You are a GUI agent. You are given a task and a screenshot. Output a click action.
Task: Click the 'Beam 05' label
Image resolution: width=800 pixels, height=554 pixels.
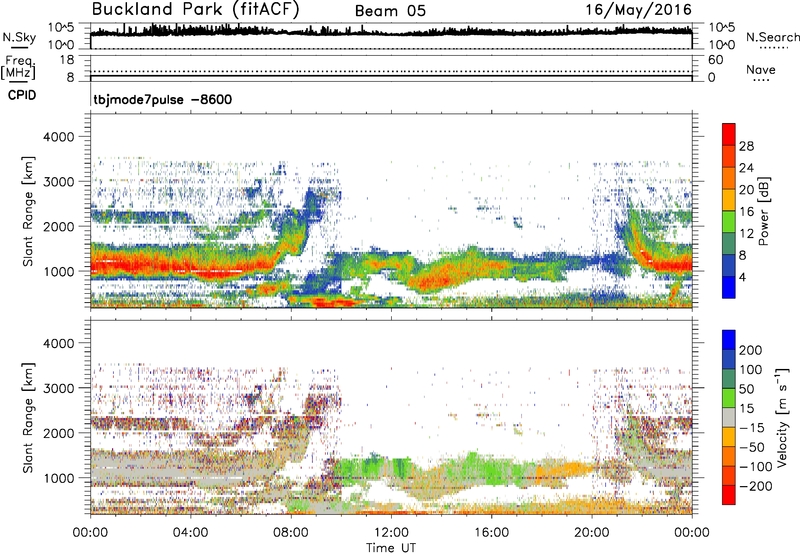pyautogui.click(x=390, y=11)
